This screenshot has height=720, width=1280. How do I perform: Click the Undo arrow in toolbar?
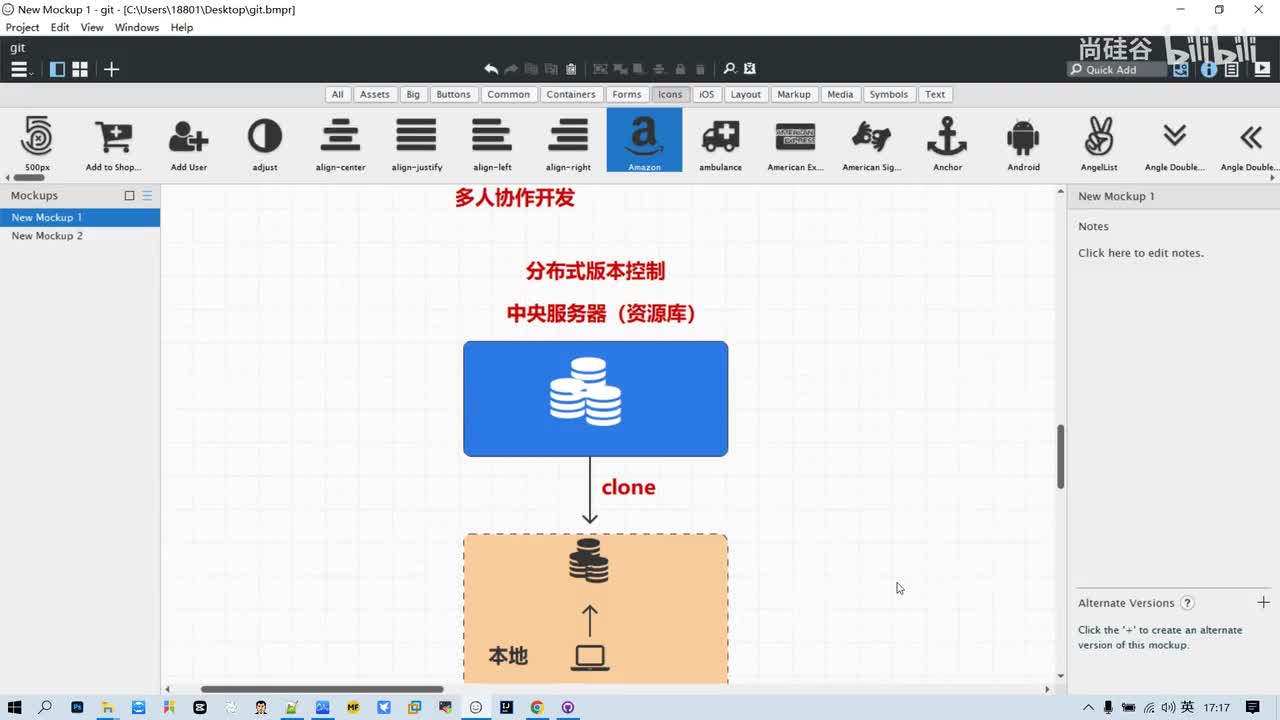491,69
